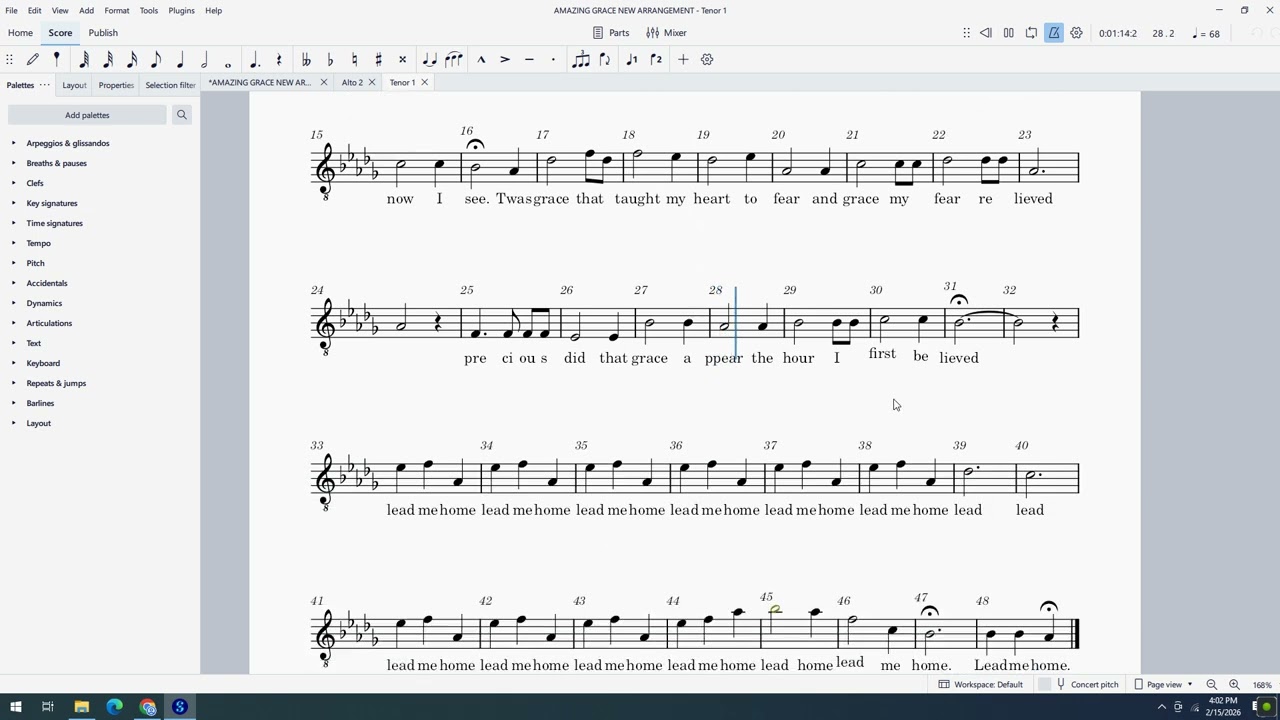Zoom out the score view

point(1212,685)
